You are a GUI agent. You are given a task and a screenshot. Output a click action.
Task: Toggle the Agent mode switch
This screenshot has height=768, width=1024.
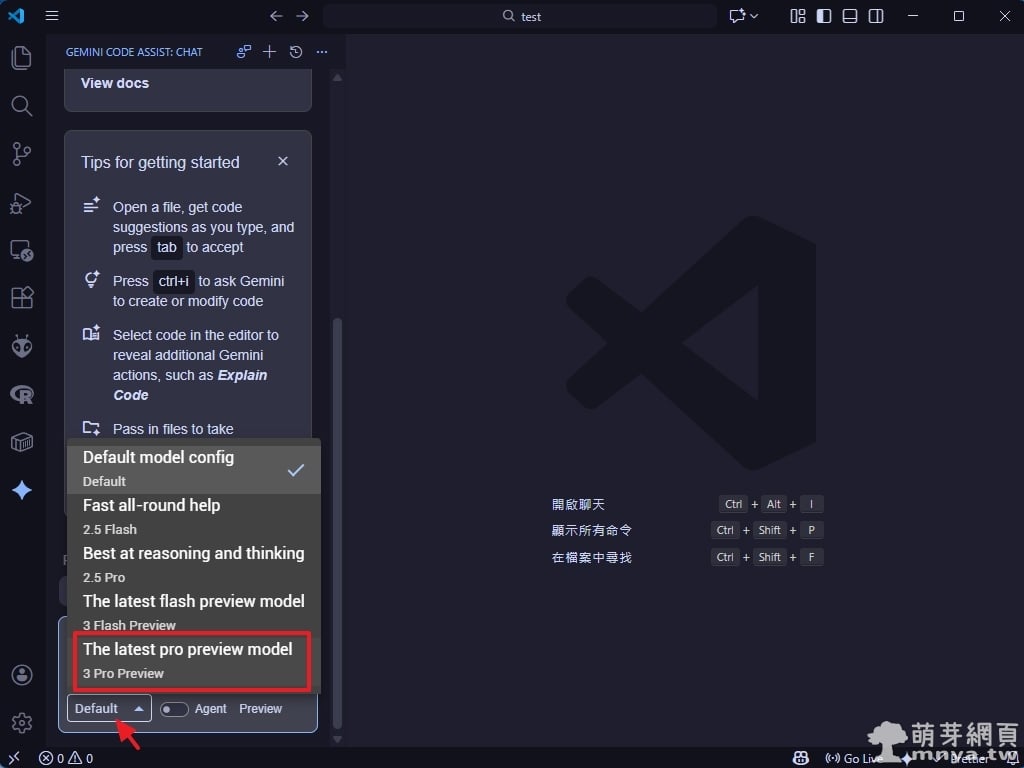(x=174, y=709)
